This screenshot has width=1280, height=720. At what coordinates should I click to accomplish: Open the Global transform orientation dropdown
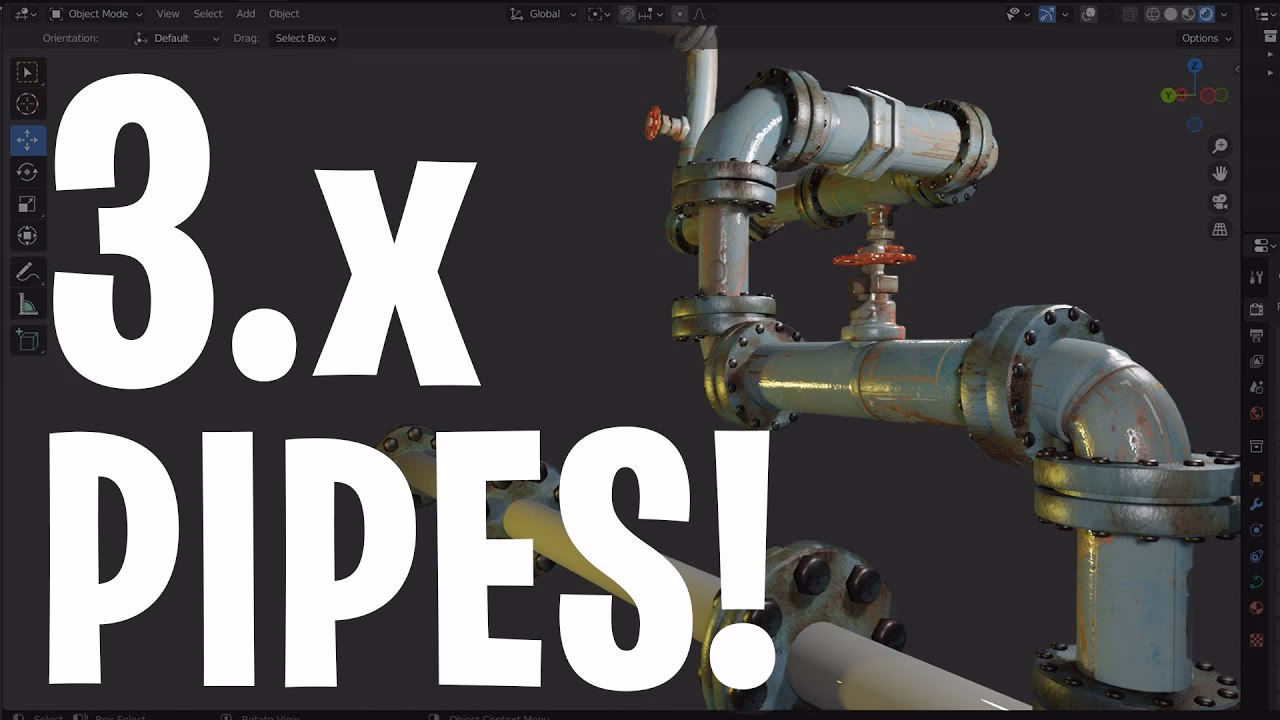click(543, 14)
